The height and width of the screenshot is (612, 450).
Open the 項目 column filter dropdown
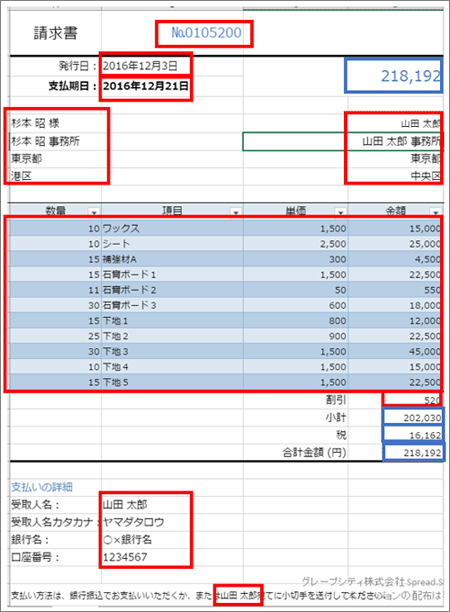coord(236,212)
